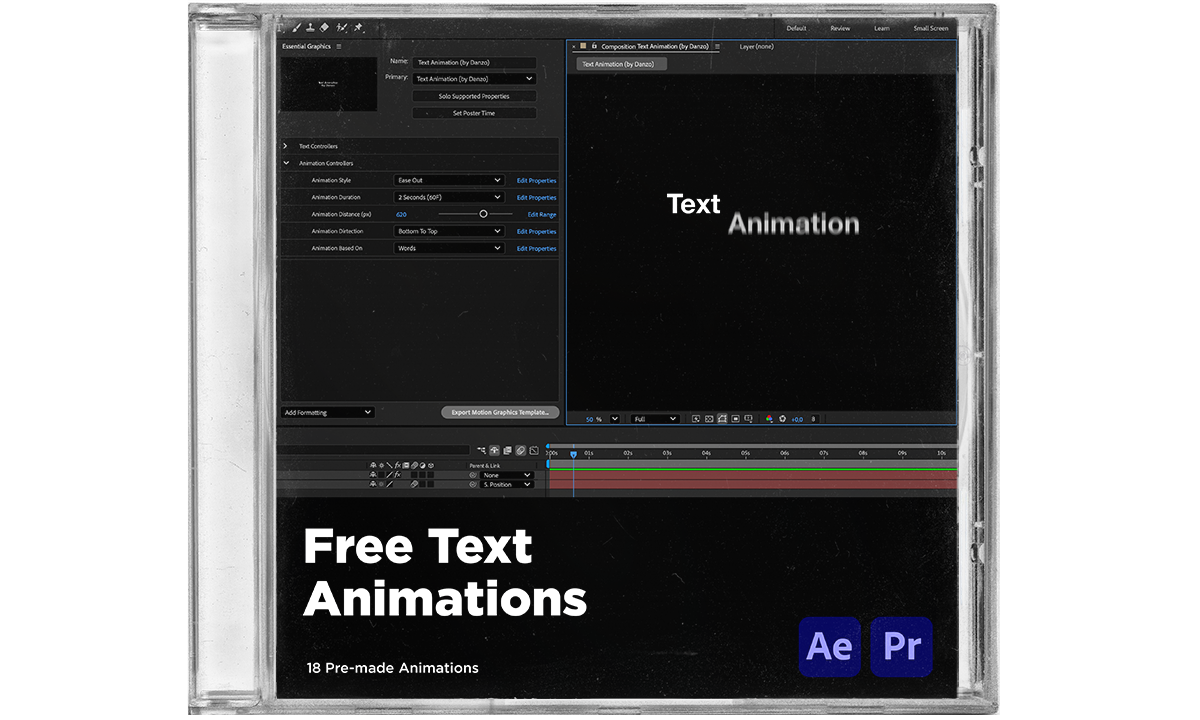Select the Clone Stamp tool
Image resolution: width=1200 pixels, height=720 pixels.
(310, 28)
